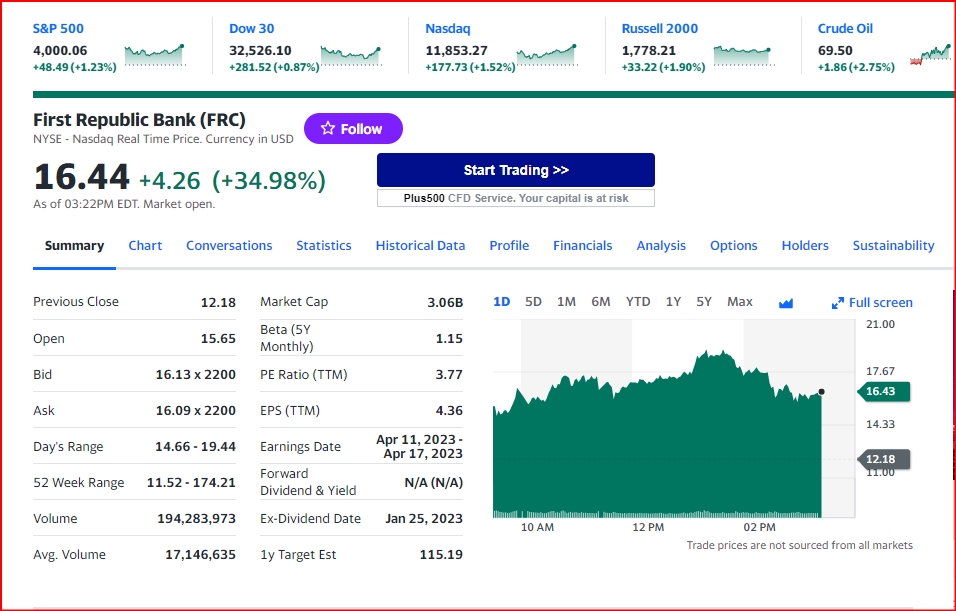
Task: Click the Beta value 1.15
Action: pyautogui.click(x=449, y=338)
